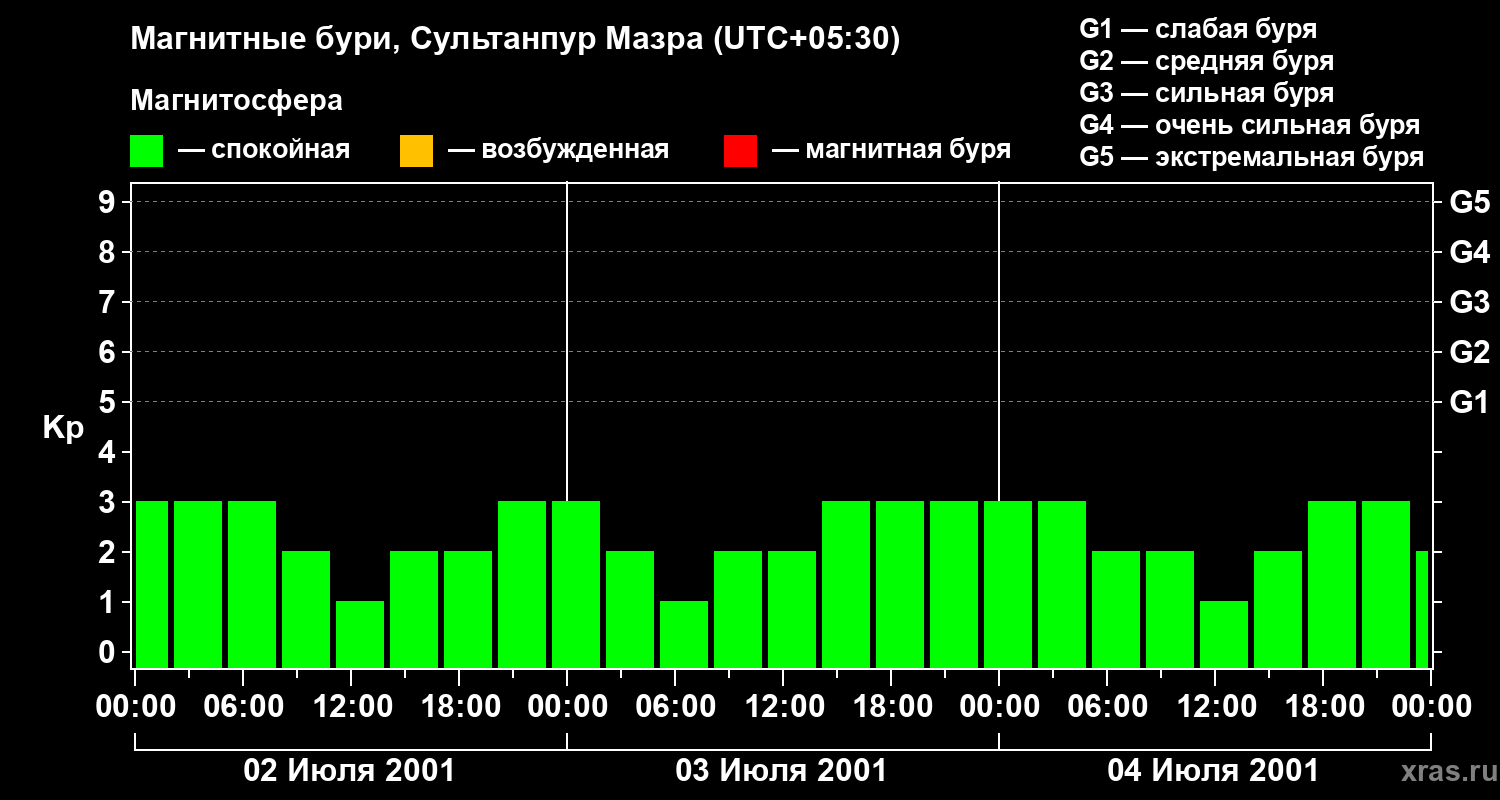Select the '— спокойная' legend label

tap(264, 151)
